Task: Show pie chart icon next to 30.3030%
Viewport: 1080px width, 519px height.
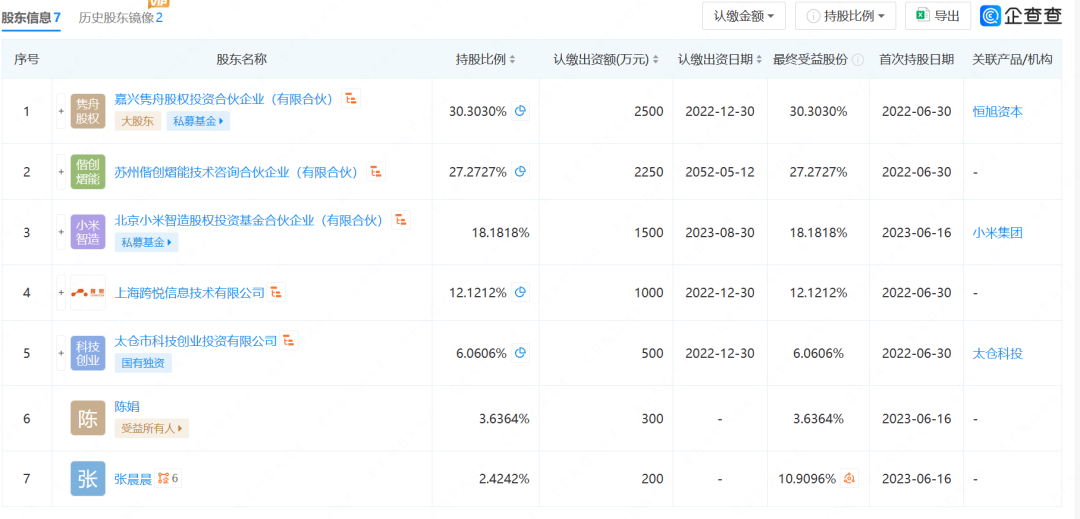Action: click(x=521, y=111)
